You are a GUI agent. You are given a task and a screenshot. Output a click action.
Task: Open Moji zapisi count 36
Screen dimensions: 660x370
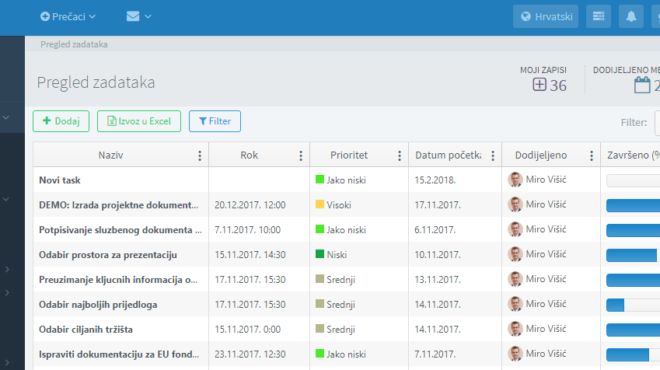(x=550, y=85)
